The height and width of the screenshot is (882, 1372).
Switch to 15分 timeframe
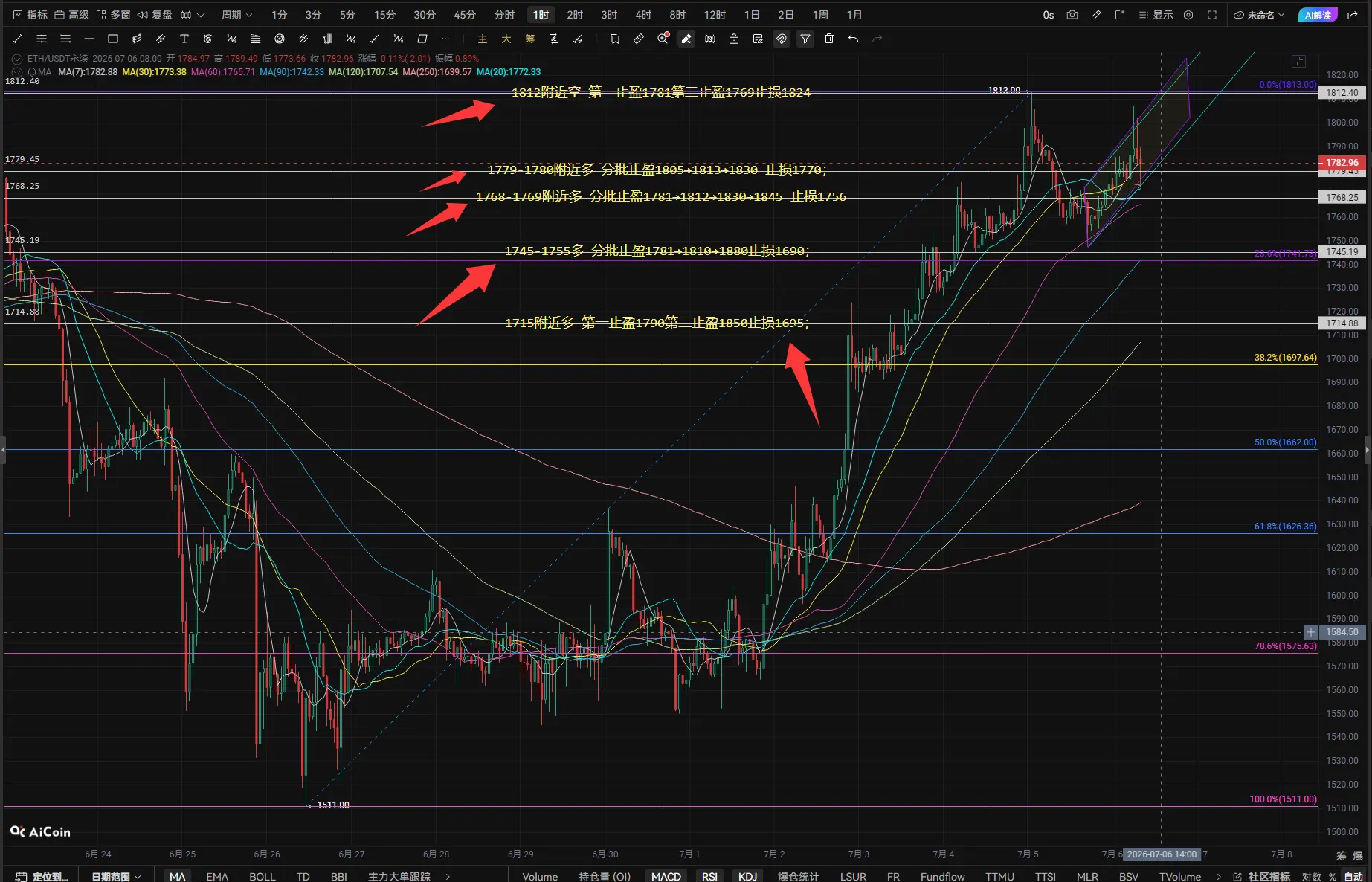coord(384,15)
